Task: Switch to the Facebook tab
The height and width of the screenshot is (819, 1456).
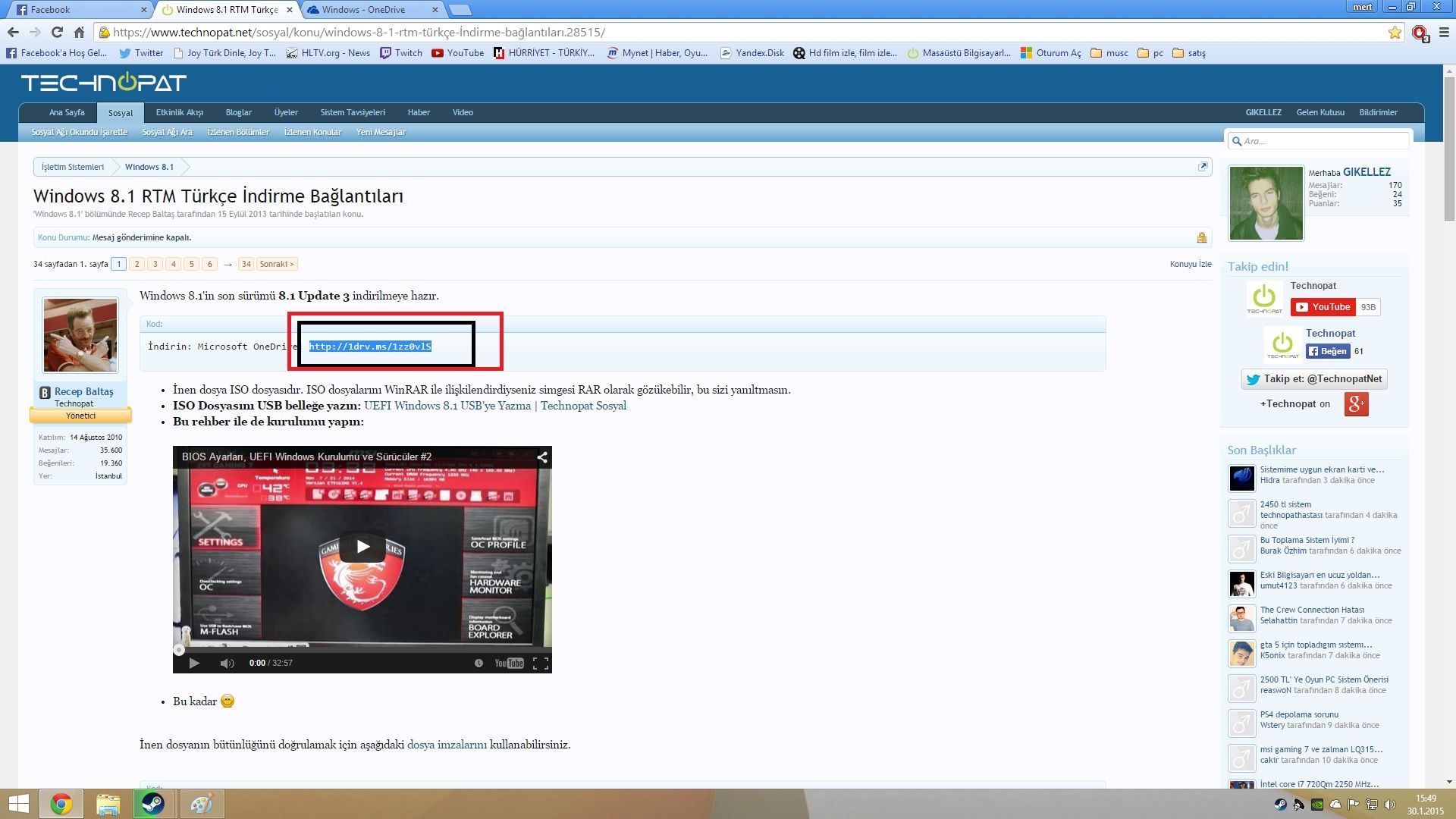Action: click(x=76, y=10)
